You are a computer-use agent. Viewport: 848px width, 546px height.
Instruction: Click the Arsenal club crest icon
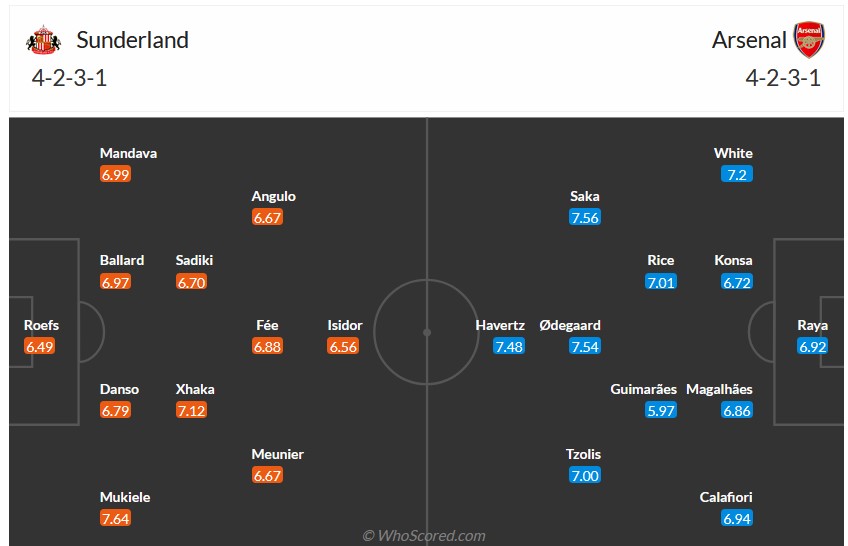coord(809,39)
